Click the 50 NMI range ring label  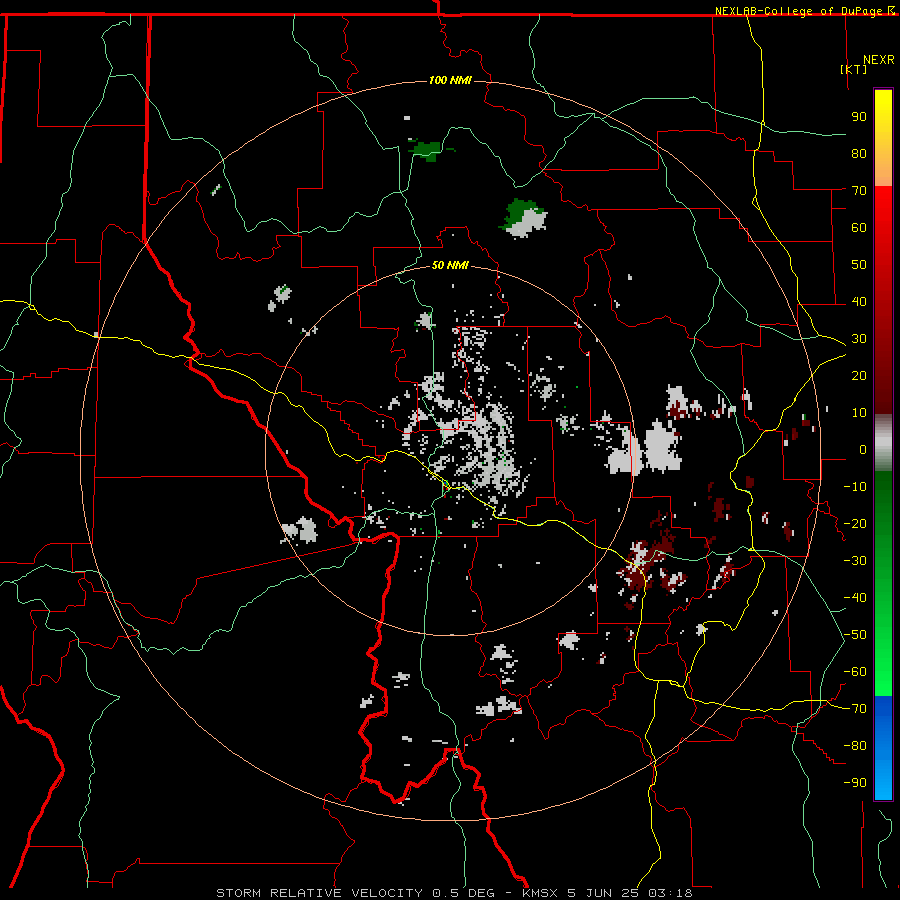pos(450,265)
